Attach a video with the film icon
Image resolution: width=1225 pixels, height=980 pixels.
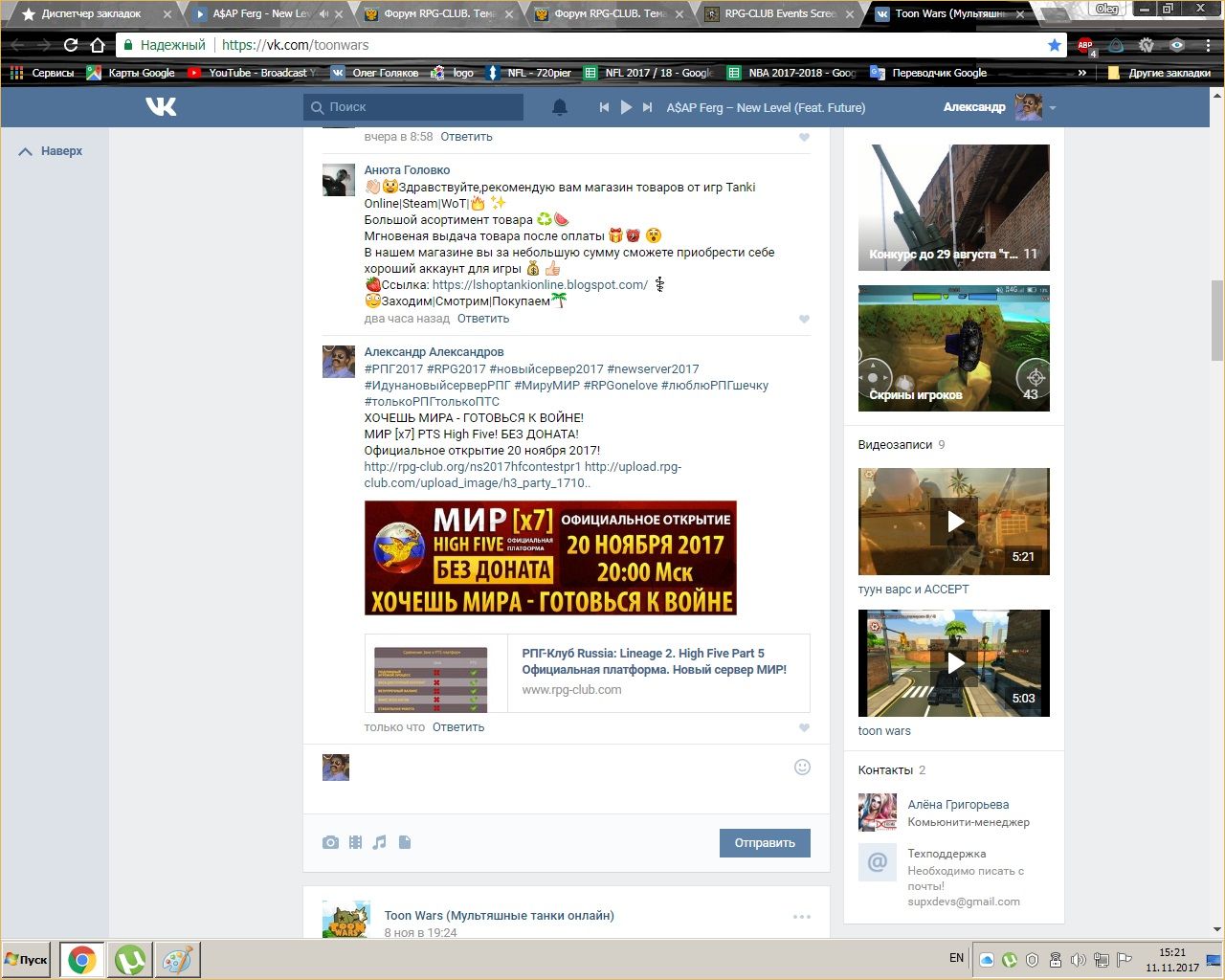pyautogui.click(x=355, y=843)
